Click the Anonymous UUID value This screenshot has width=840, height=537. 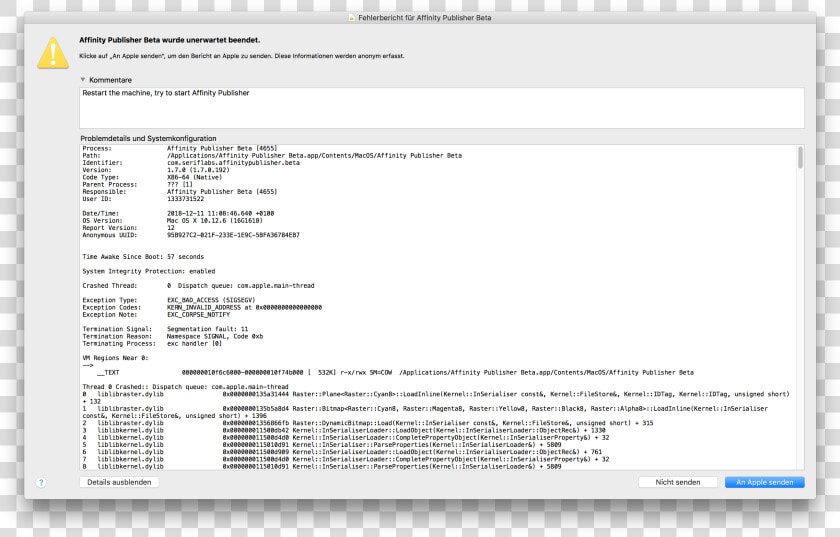[x=233, y=235]
